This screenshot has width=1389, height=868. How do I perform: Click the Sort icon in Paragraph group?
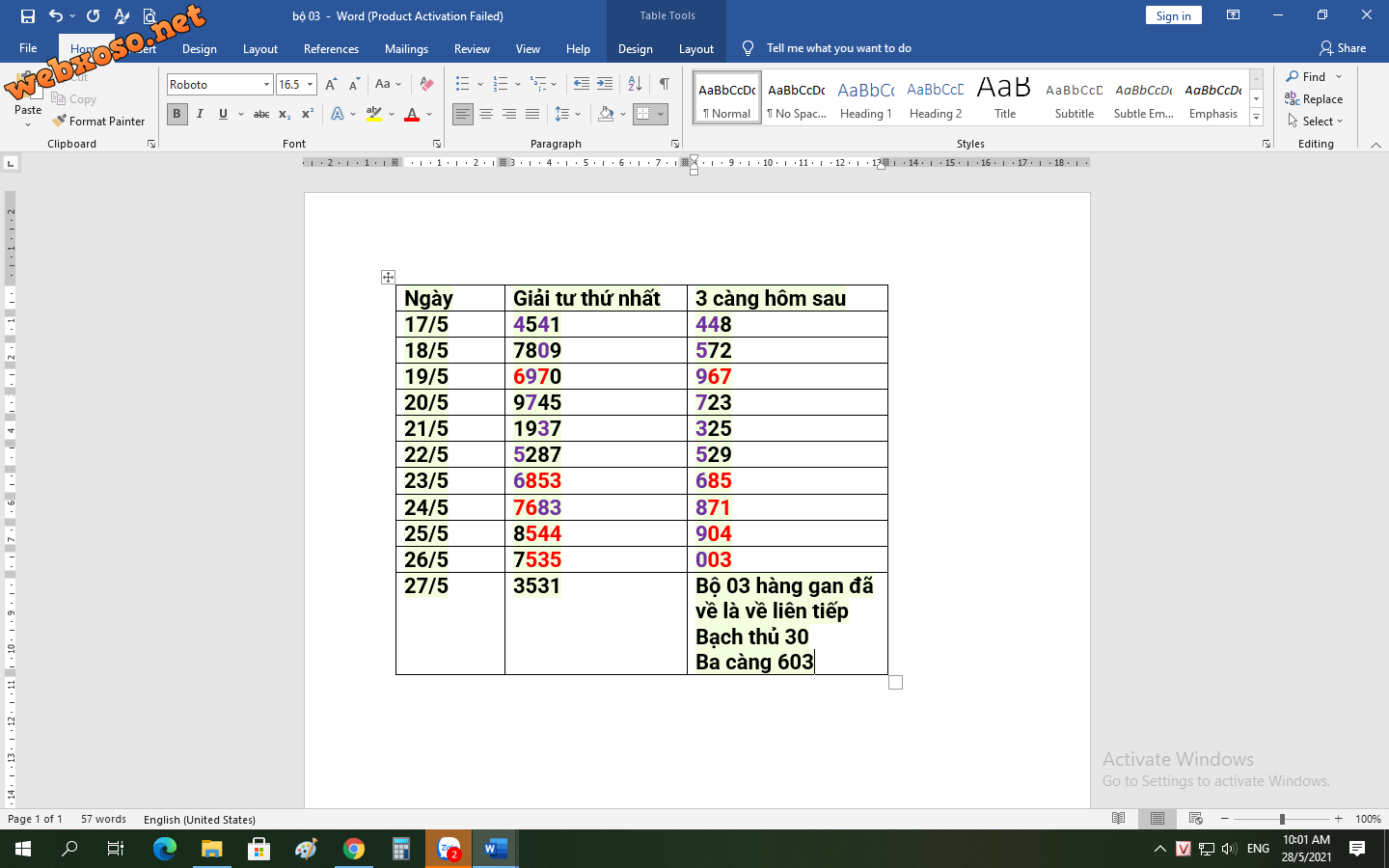coord(635,84)
